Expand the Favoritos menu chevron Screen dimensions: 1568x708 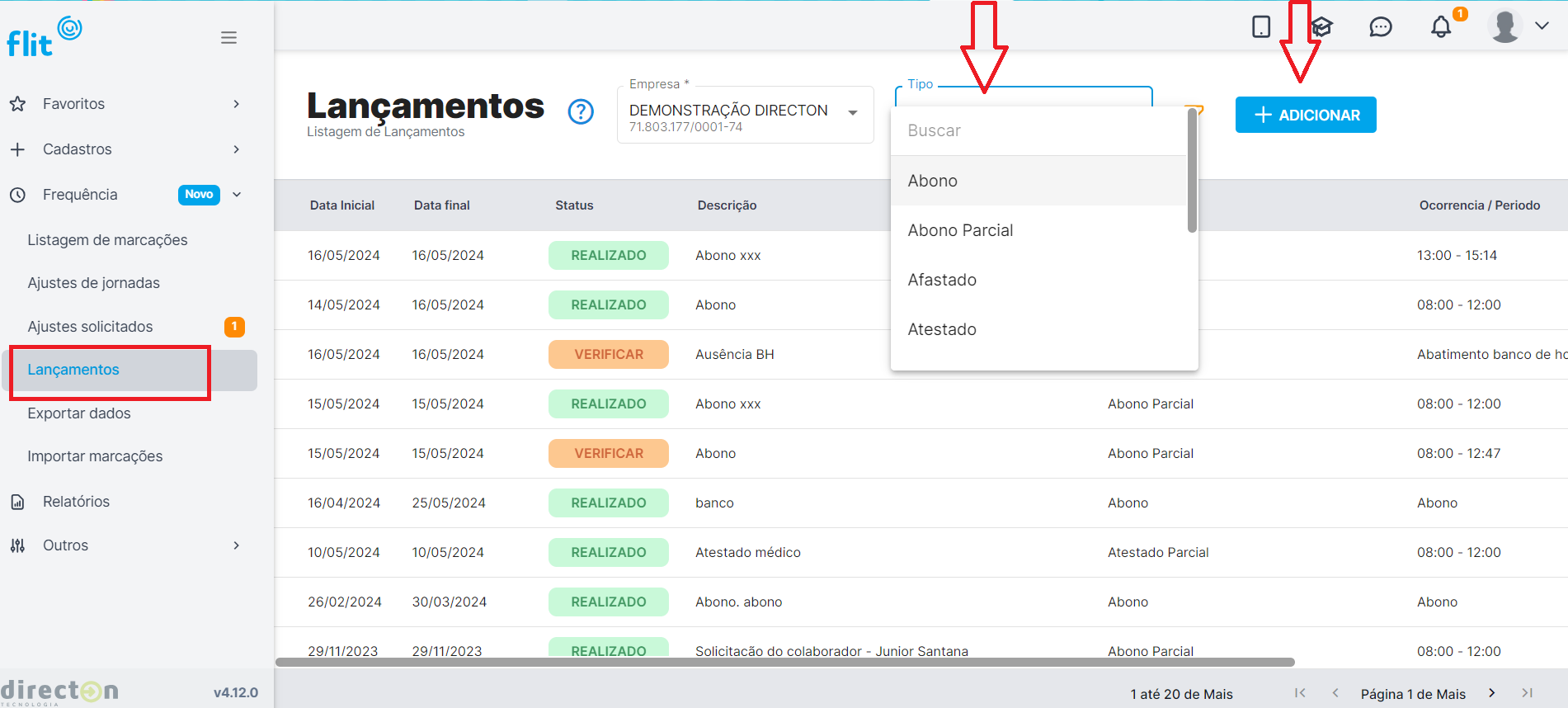click(237, 104)
